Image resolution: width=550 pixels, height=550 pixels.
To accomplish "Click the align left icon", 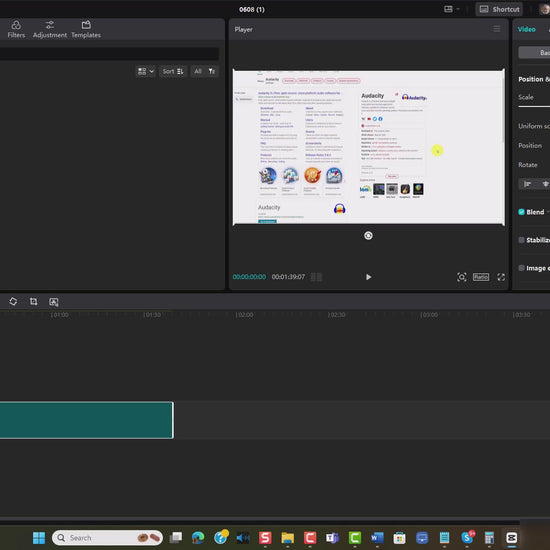I will click(527, 184).
